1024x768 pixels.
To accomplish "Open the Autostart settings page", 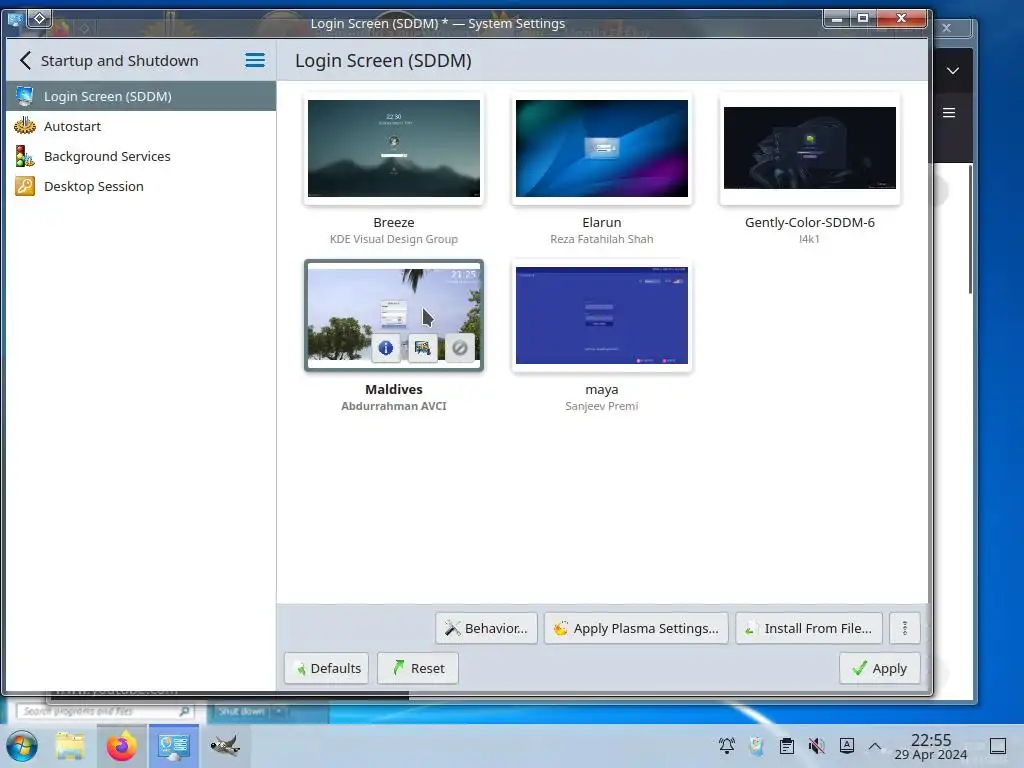I will [x=140, y=126].
